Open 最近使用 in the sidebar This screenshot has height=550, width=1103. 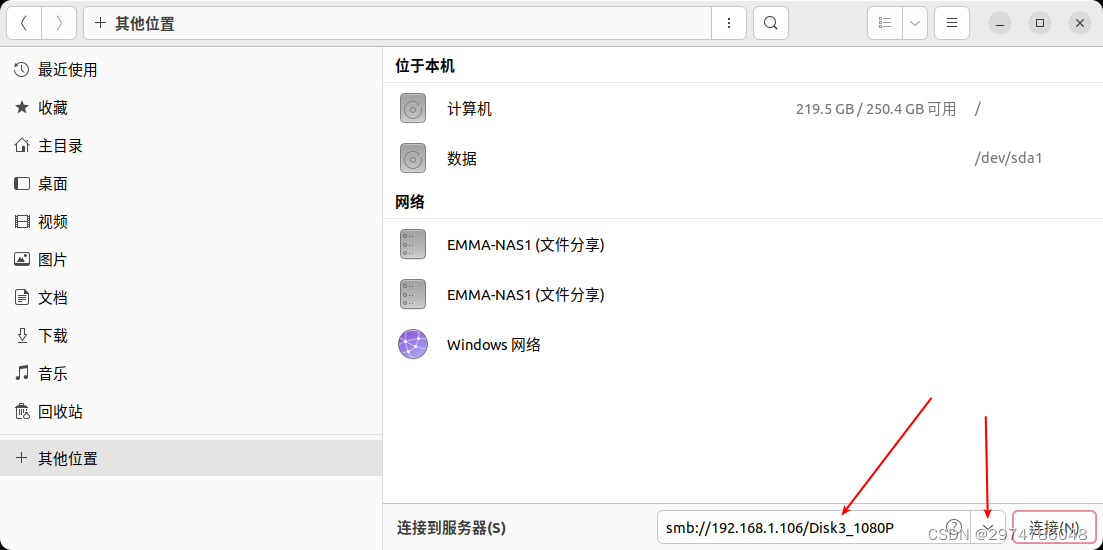click(x=191, y=70)
